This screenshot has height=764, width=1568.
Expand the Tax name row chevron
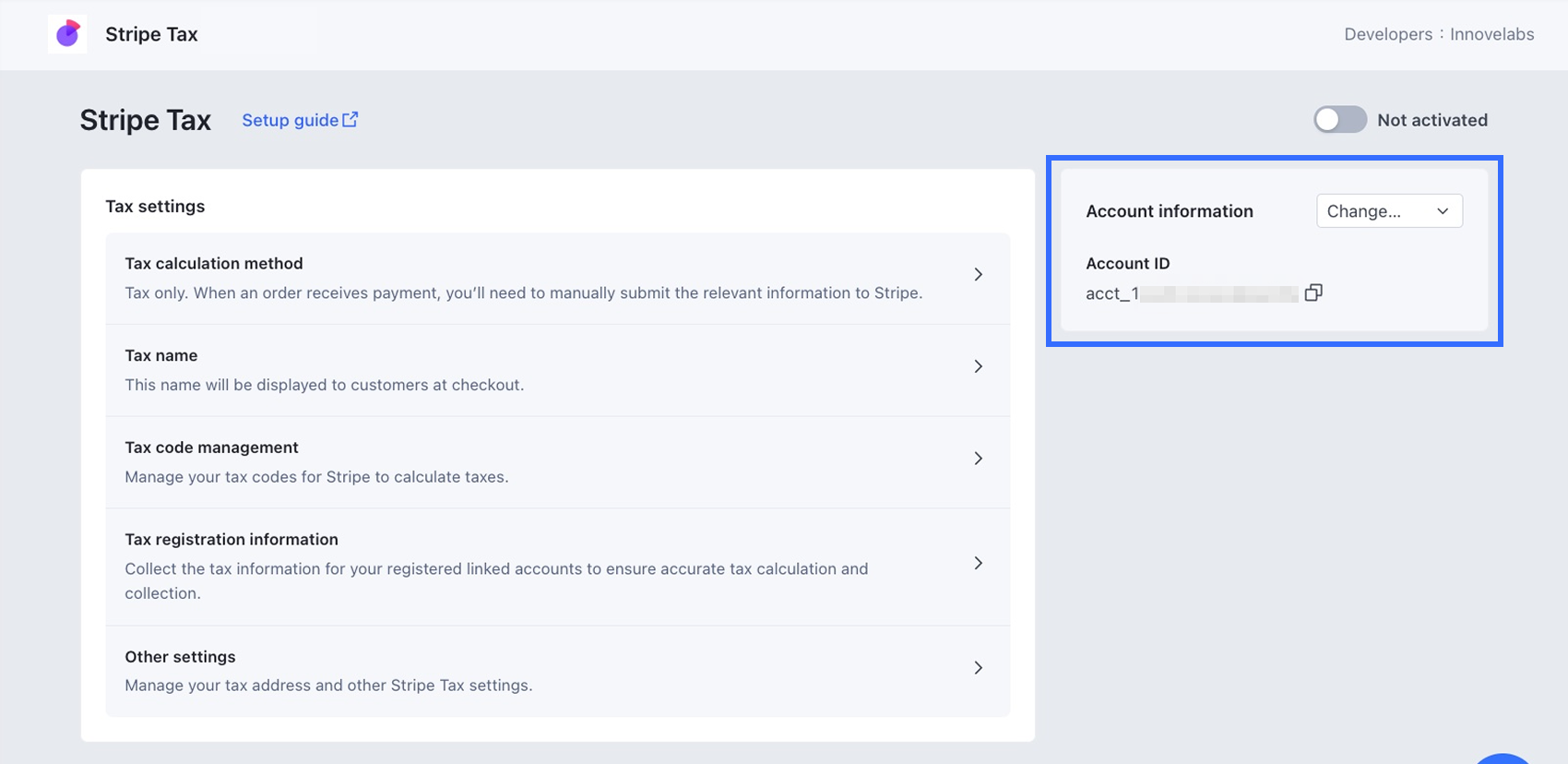[979, 366]
